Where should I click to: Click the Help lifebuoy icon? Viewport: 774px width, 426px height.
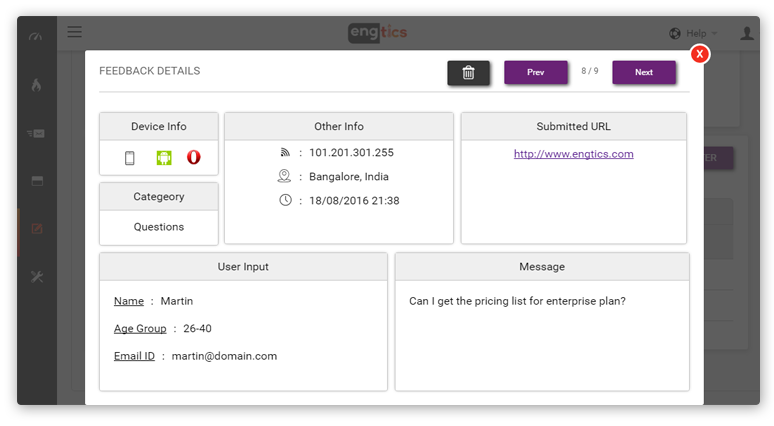click(675, 33)
